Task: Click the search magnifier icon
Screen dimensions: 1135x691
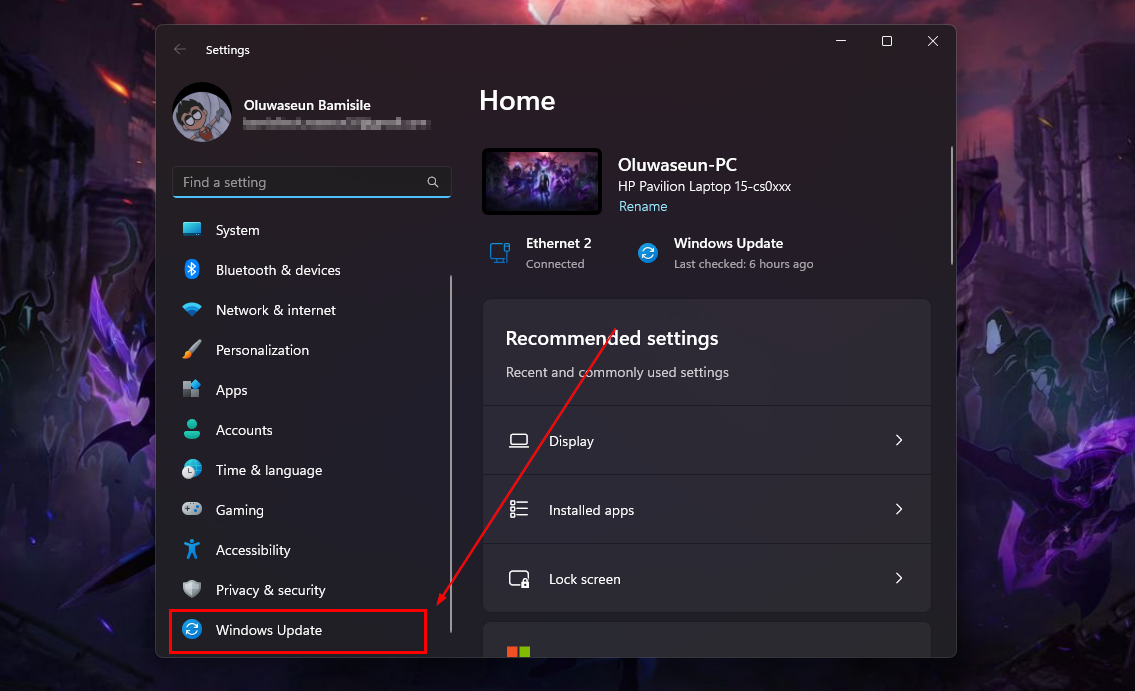Action: [433, 182]
